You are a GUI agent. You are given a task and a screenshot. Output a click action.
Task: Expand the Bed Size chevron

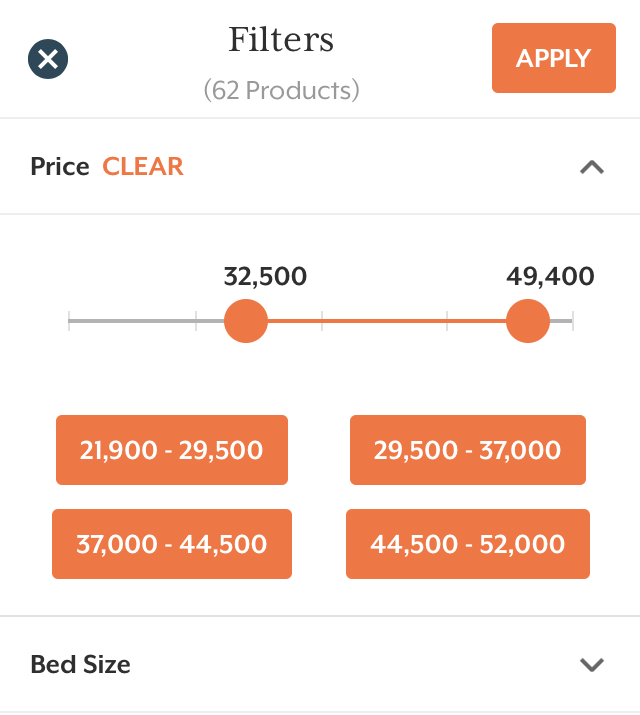592,664
